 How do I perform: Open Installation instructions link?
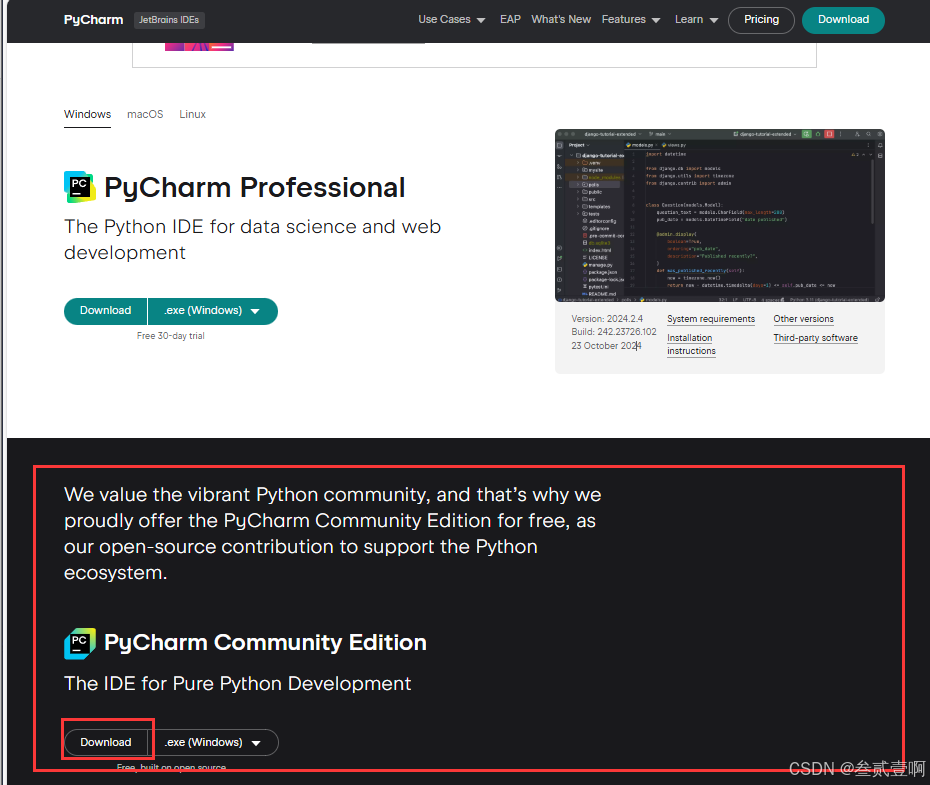coord(691,344)
